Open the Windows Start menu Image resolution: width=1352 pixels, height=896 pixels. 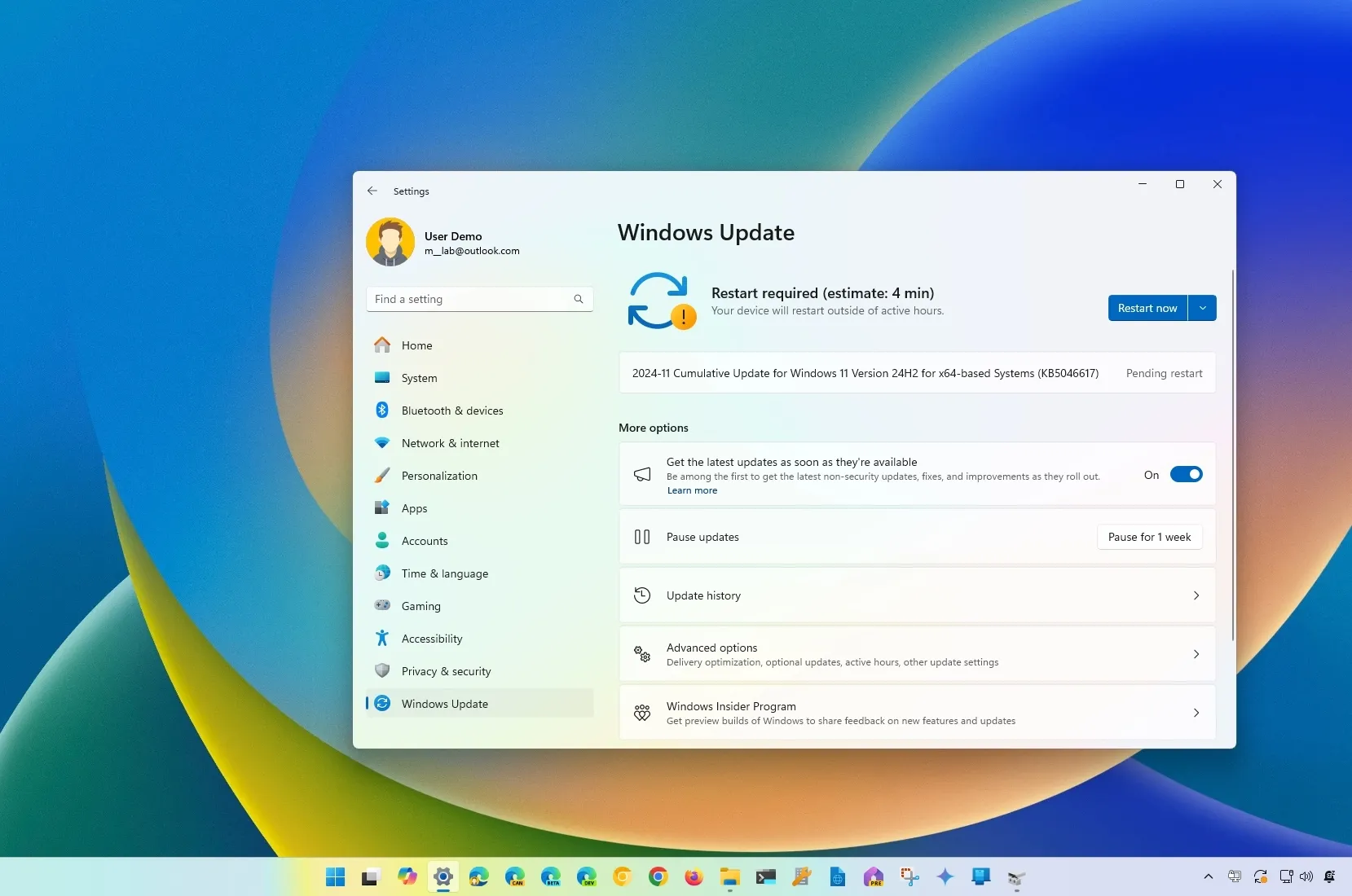click(335, 876)
